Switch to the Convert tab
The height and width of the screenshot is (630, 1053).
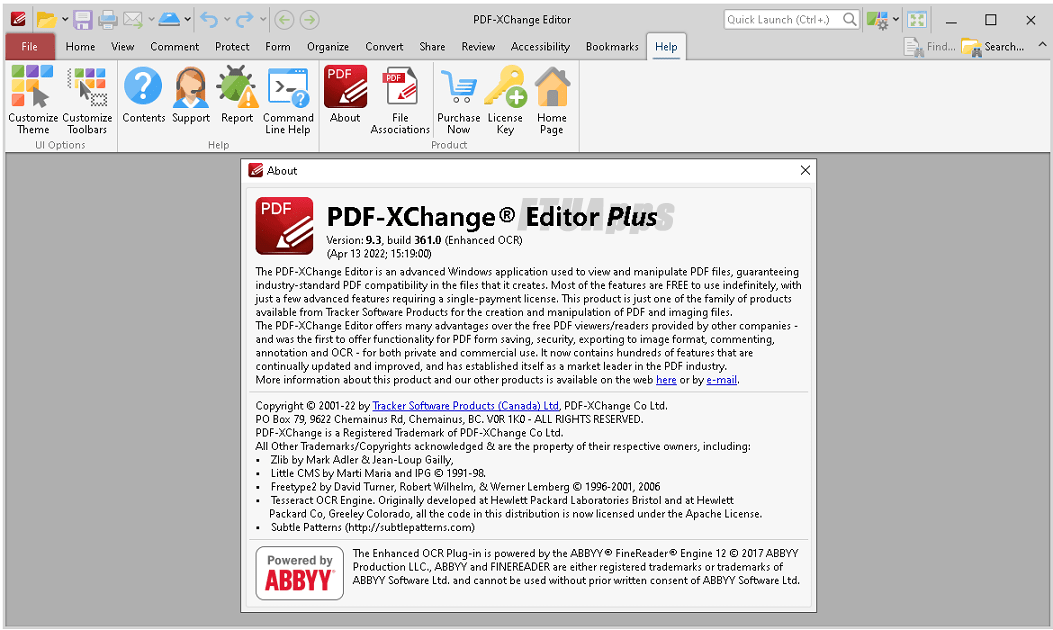click(x=384, y=46)
